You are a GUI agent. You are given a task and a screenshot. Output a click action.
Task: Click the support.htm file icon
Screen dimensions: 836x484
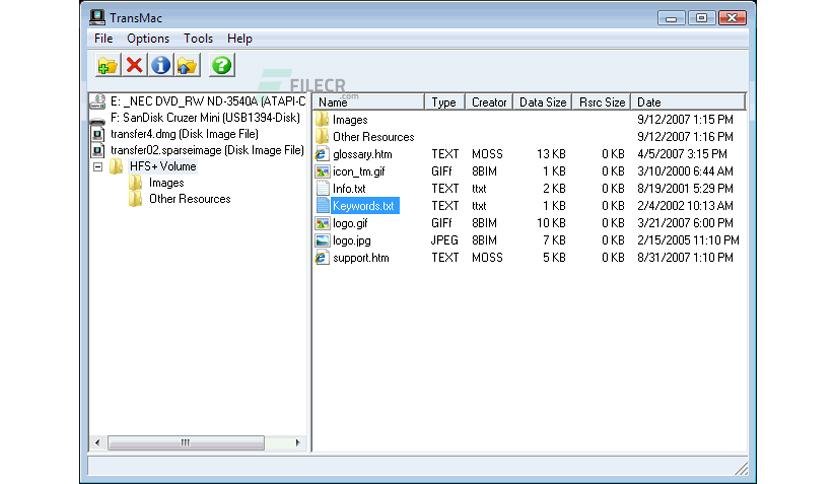coord(322,257)
